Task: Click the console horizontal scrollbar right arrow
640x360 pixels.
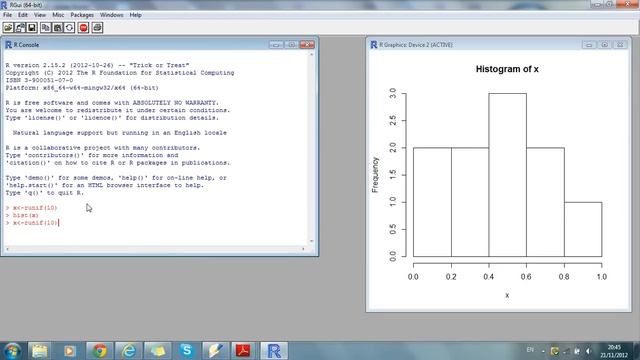Action: (x=303, y=249)
